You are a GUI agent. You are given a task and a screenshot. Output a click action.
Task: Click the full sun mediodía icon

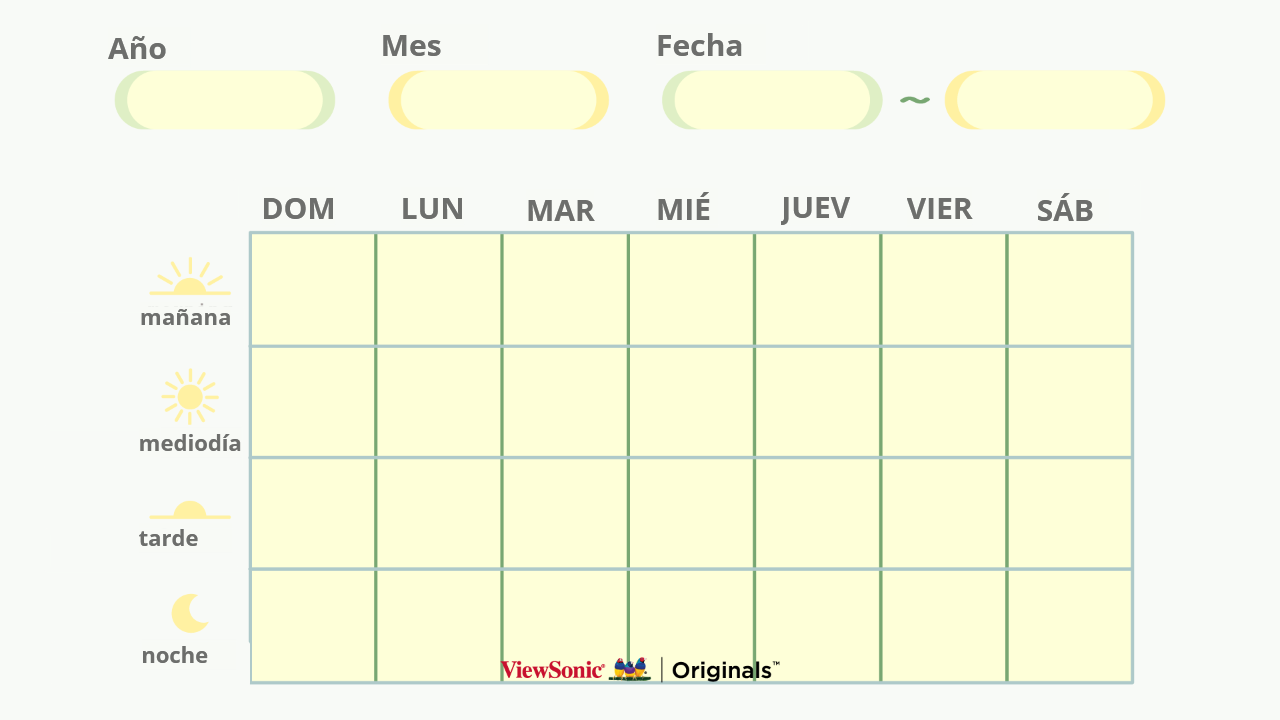click(189, 397)
